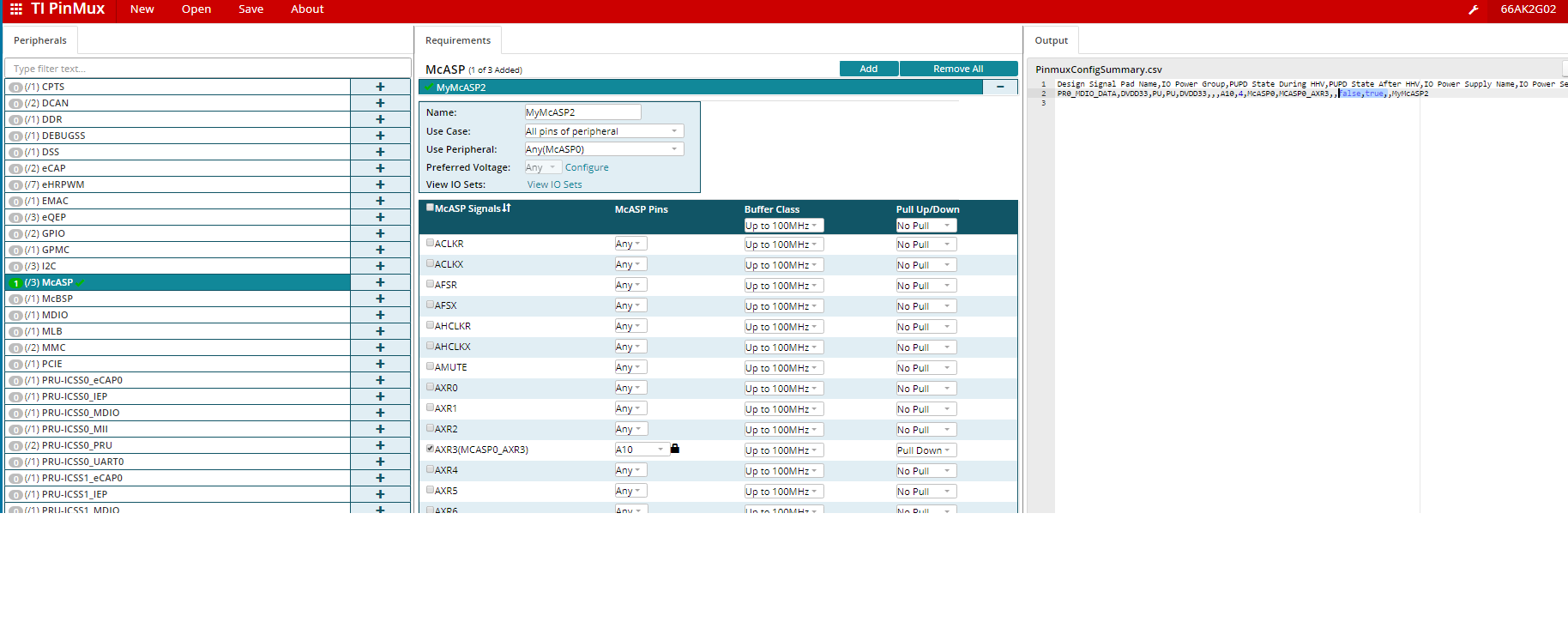Click the peripheral filter text field
This screenshot has width=1568, height=622.
[x=208, y=69]
